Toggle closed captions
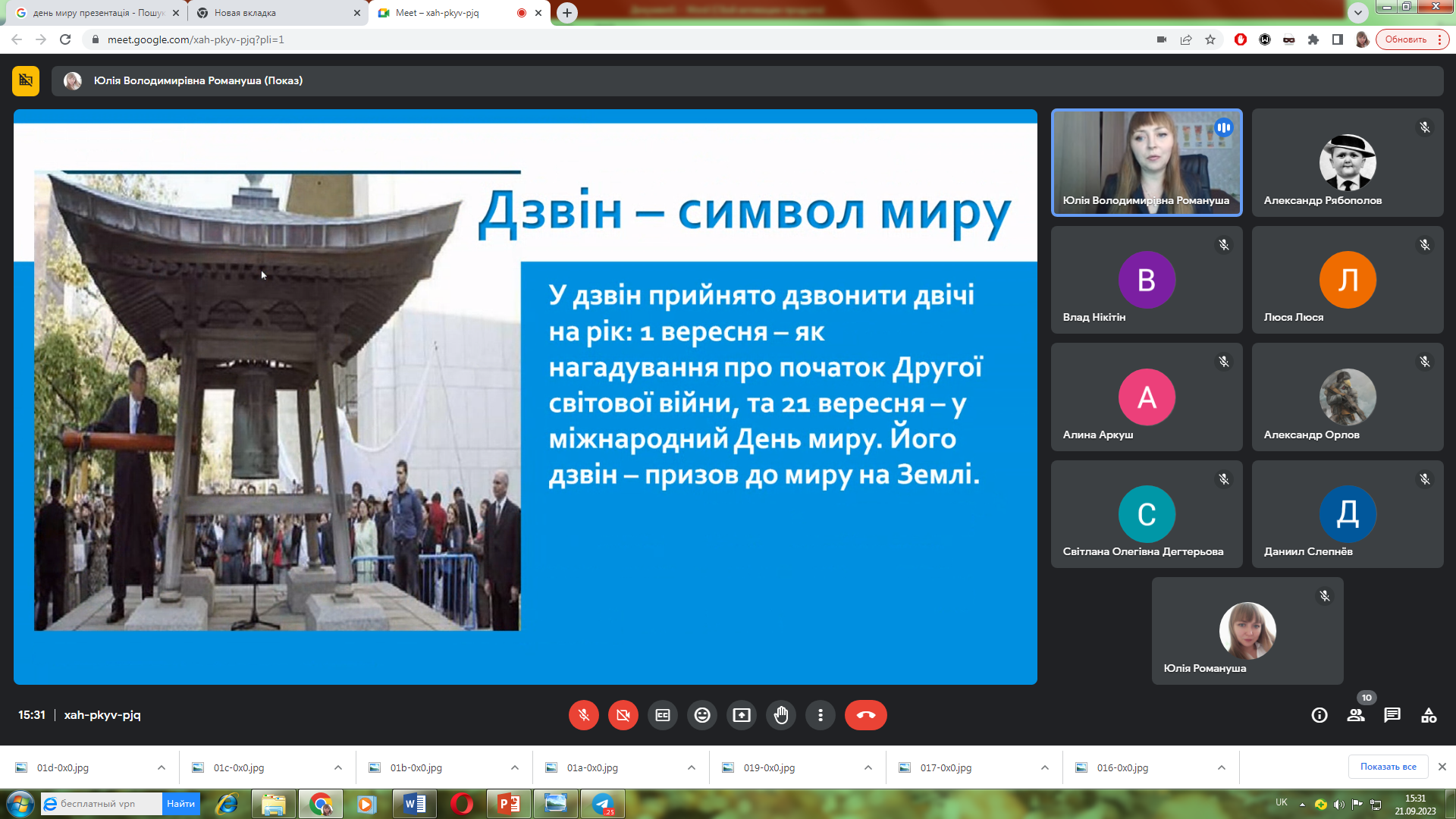The height and width of the screenshot is (819, 1456). pos(663,715)
